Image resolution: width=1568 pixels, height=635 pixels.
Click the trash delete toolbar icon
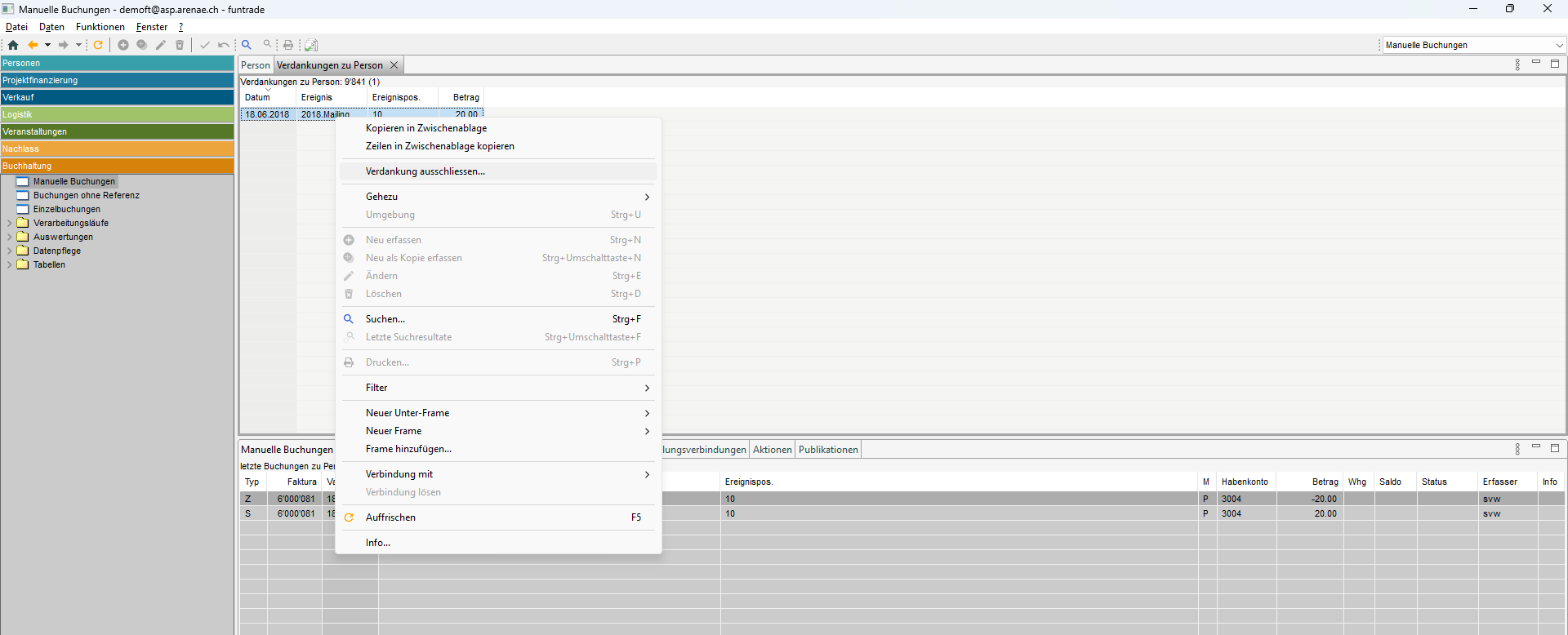(180, 45)
